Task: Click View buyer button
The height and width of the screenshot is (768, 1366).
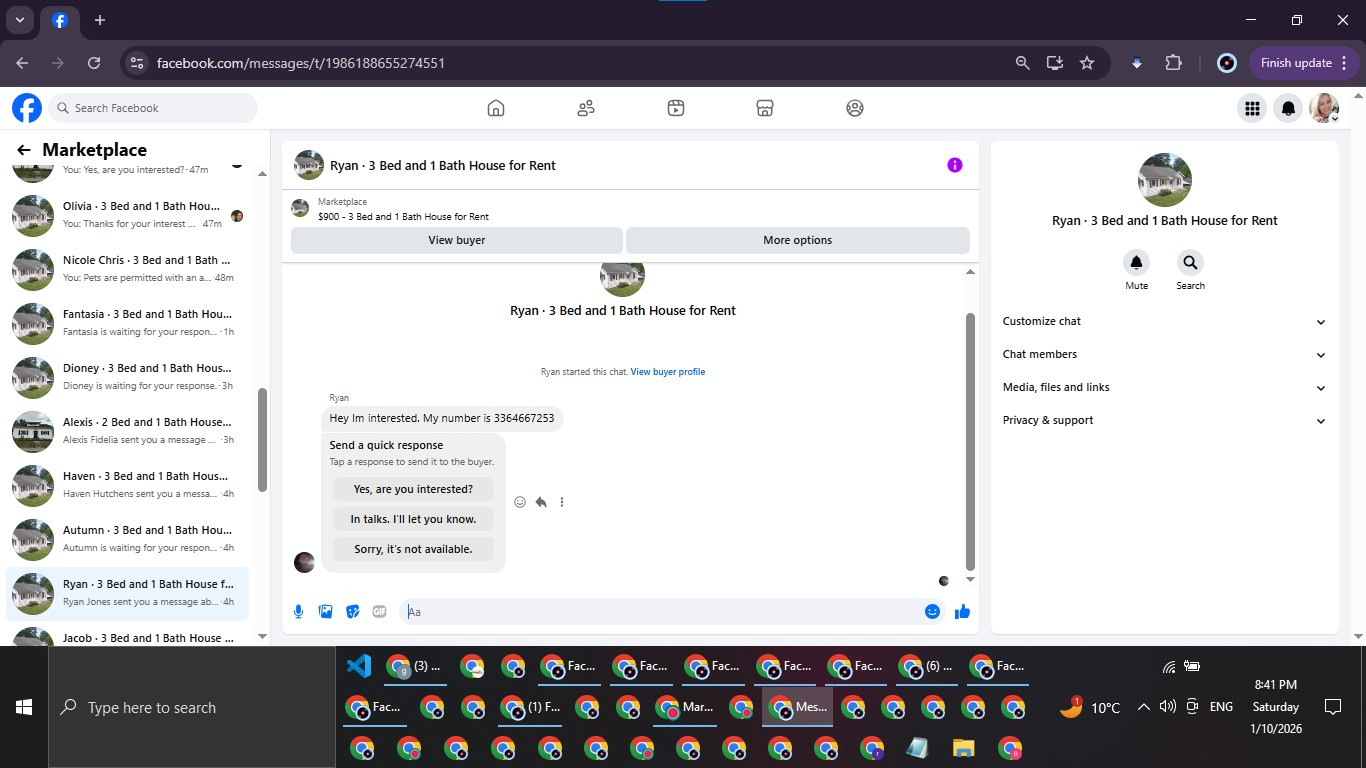Action: pos(457,240)
